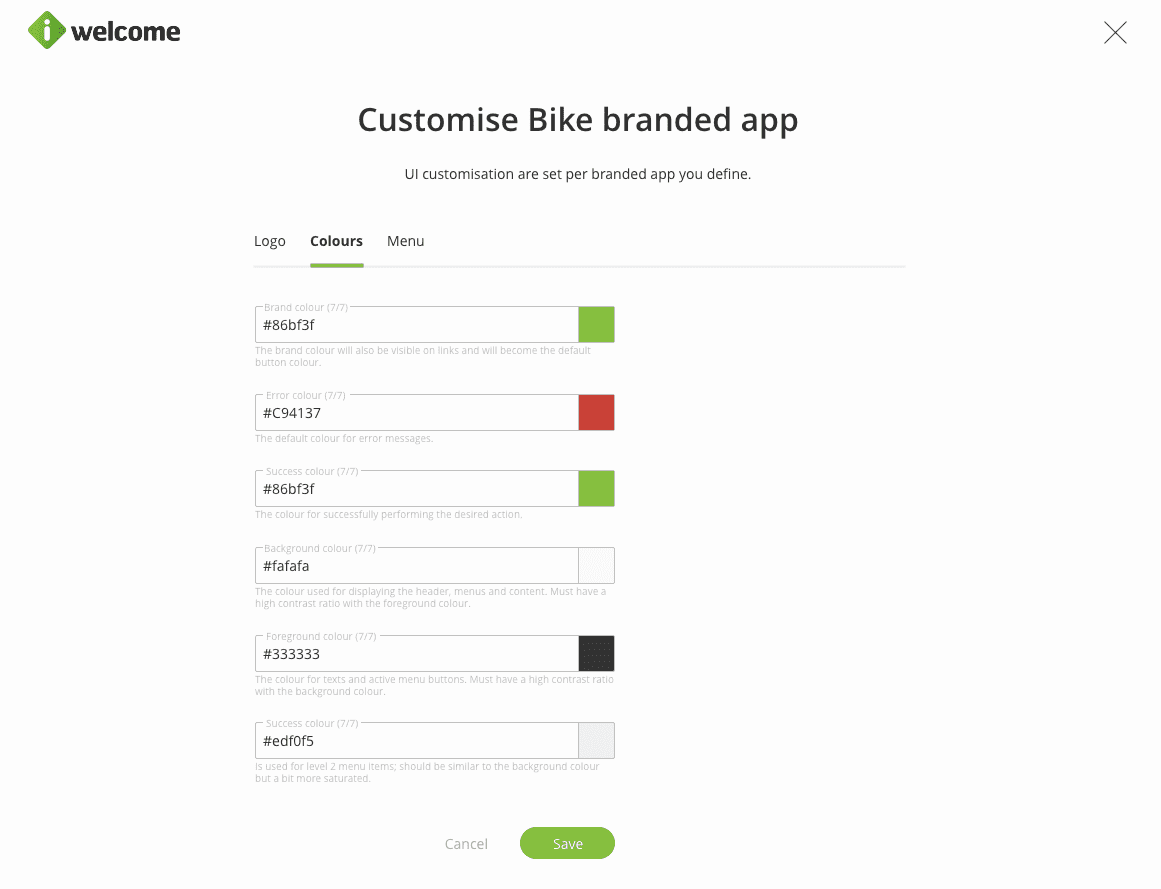Open the Menu tab

(x=406, y=241)
